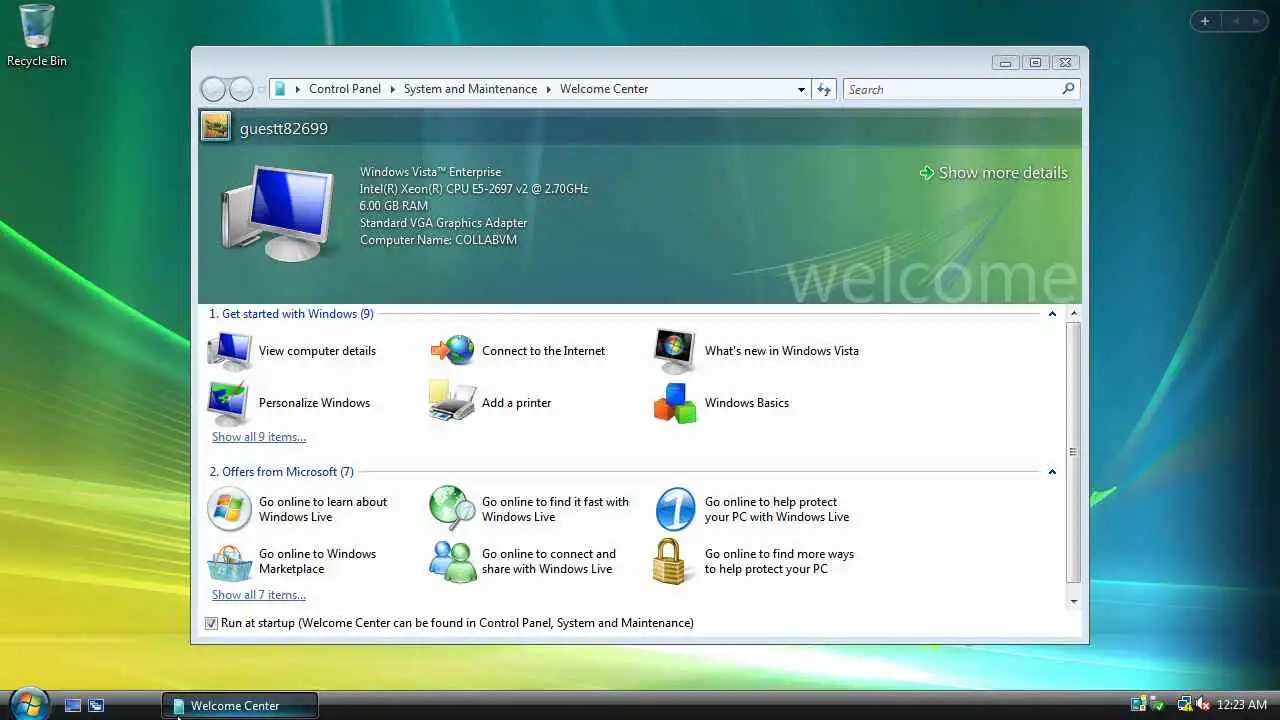Click the network warning tray icon
Image resolution: width=1280 pixels, height=720 pixels.
coord(1184,705)
